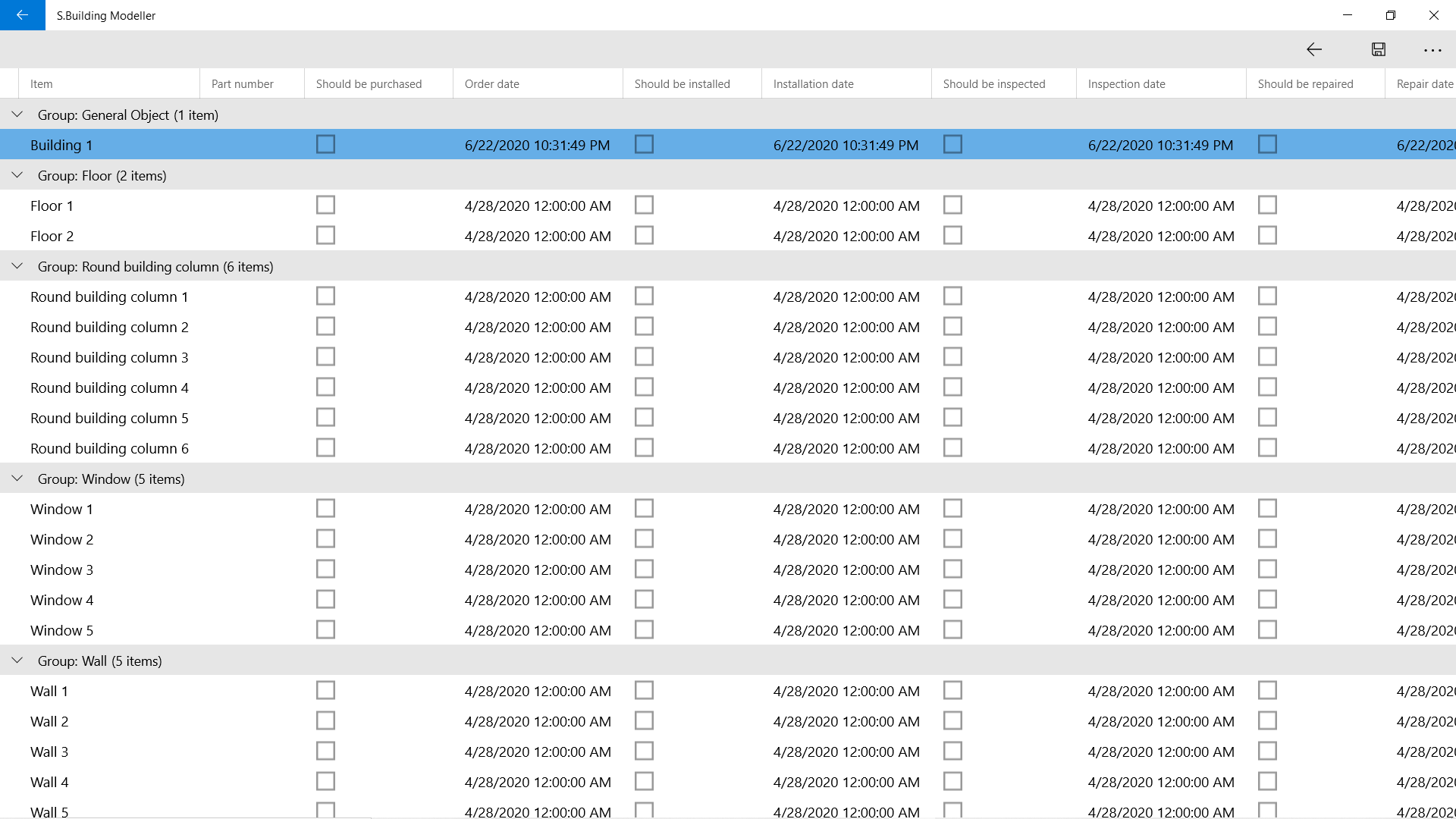
Task: Click the save floppy disk icon
Action: [x=1379, y=50]
